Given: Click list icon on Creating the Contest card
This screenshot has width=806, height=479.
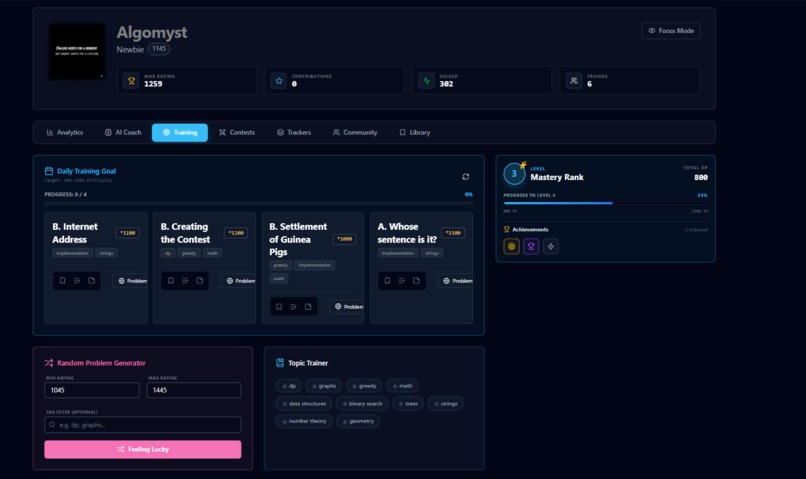Looking at the screenshot, I should pyautogui.click(x=185, y=281).
